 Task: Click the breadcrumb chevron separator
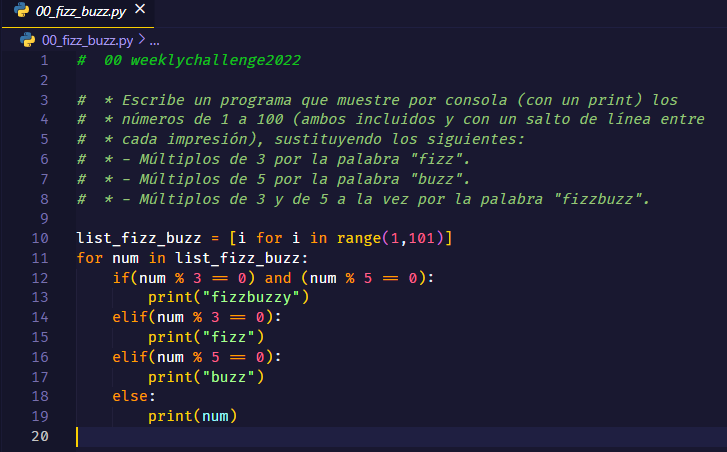[142, 40]
